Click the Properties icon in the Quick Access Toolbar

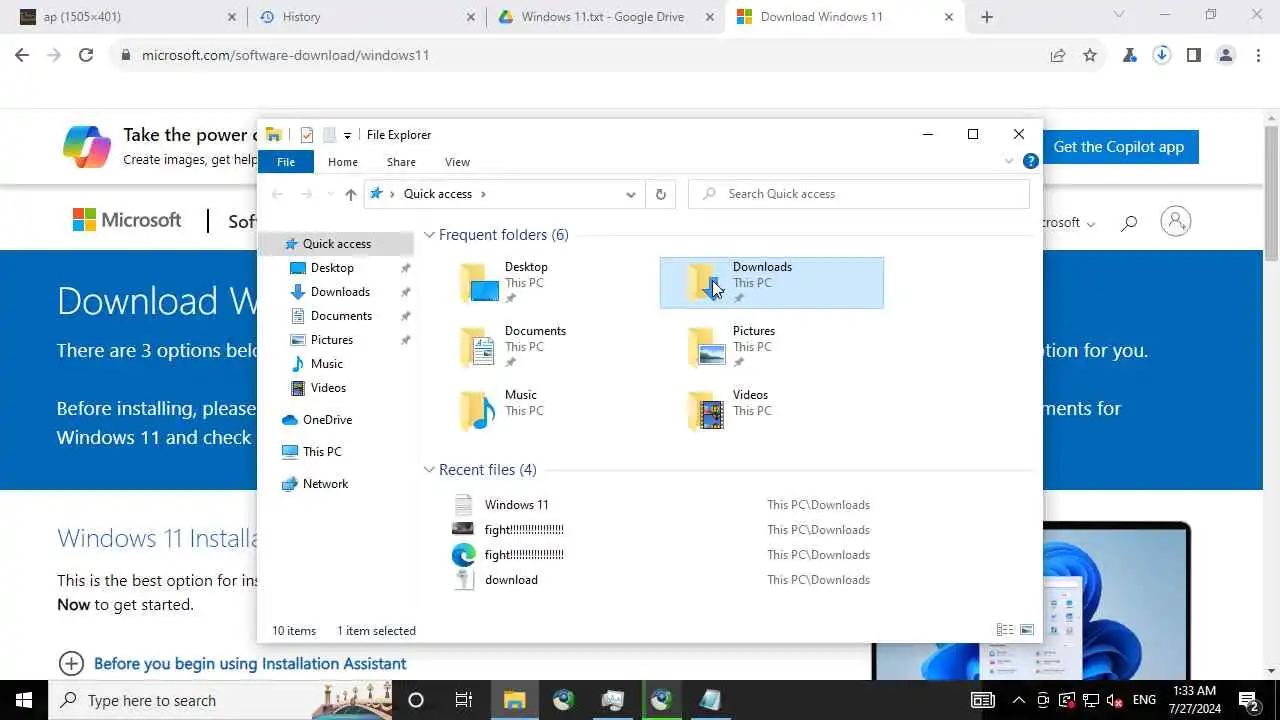tap(307, 135)
